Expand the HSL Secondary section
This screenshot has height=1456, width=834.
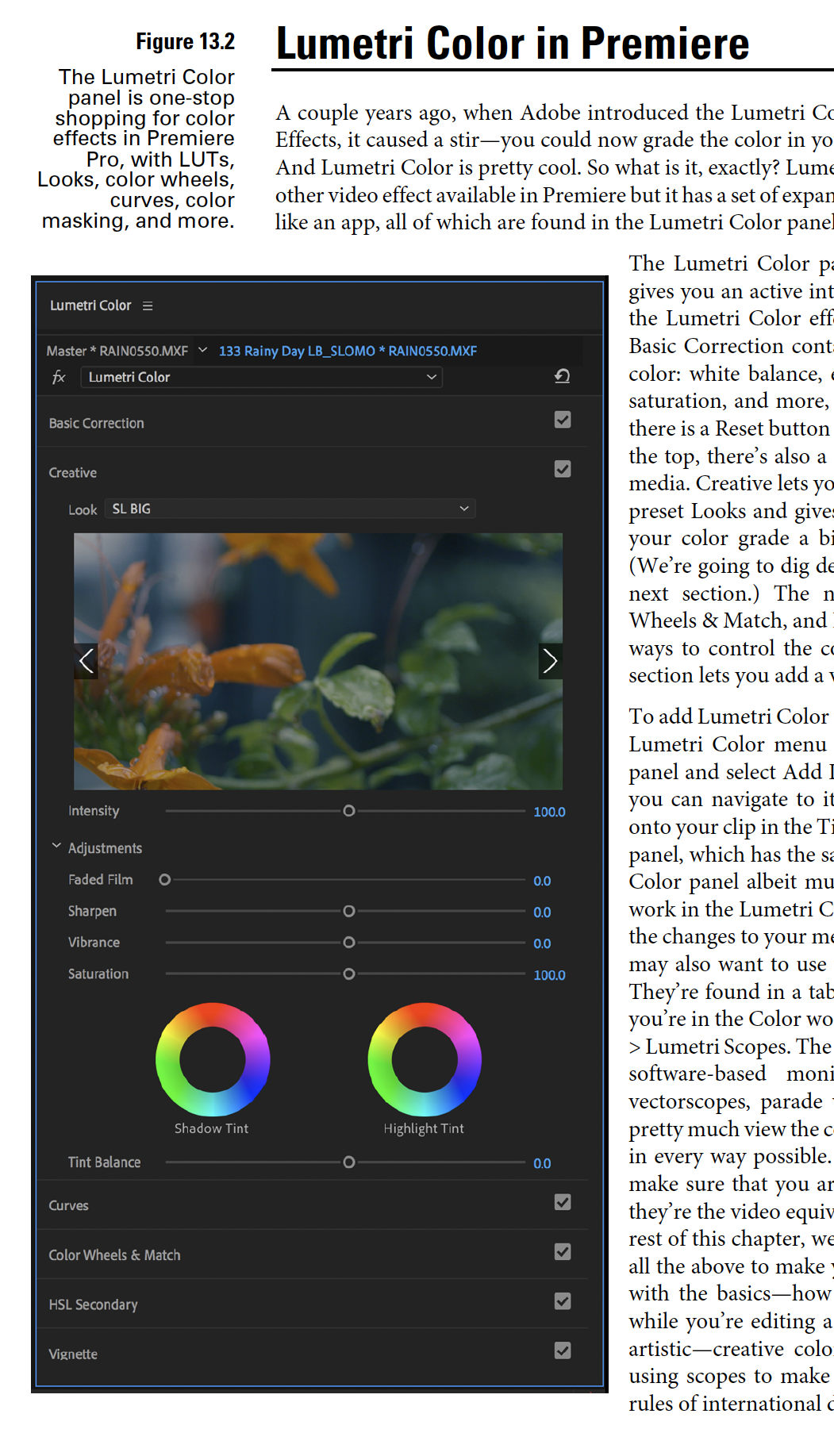(x=94, y=1305)
